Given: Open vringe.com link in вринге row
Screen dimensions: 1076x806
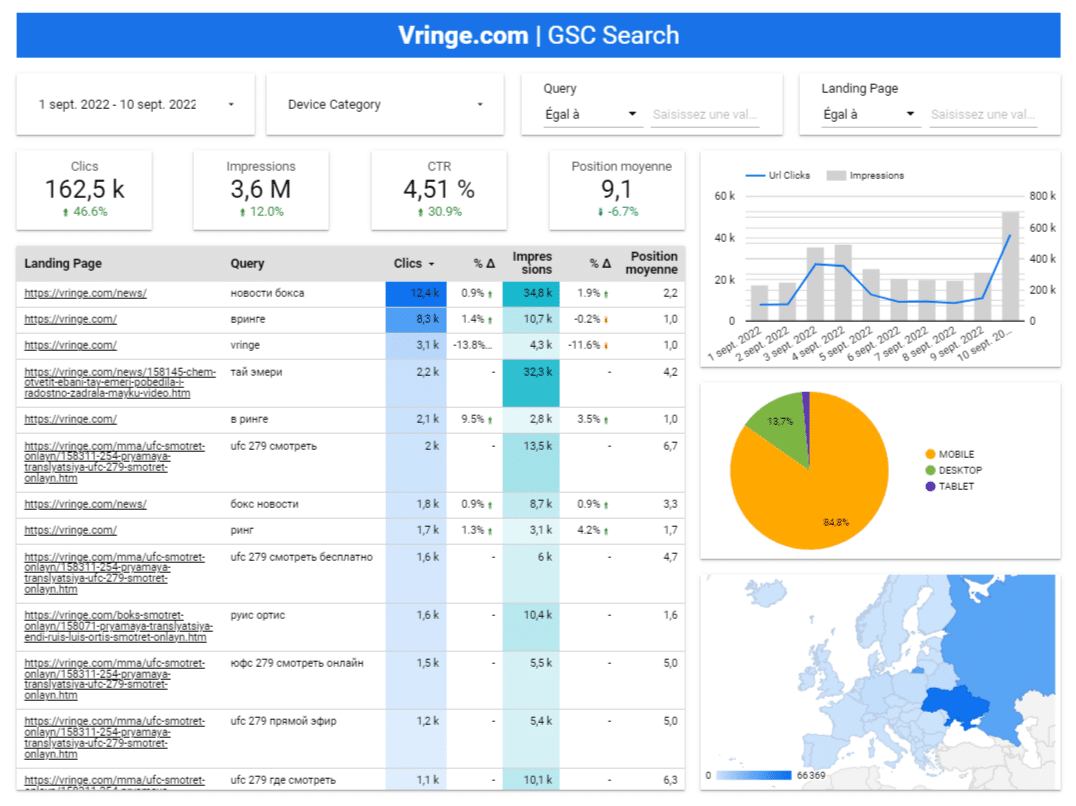Looking at the screenshot, I should [71, 319].
